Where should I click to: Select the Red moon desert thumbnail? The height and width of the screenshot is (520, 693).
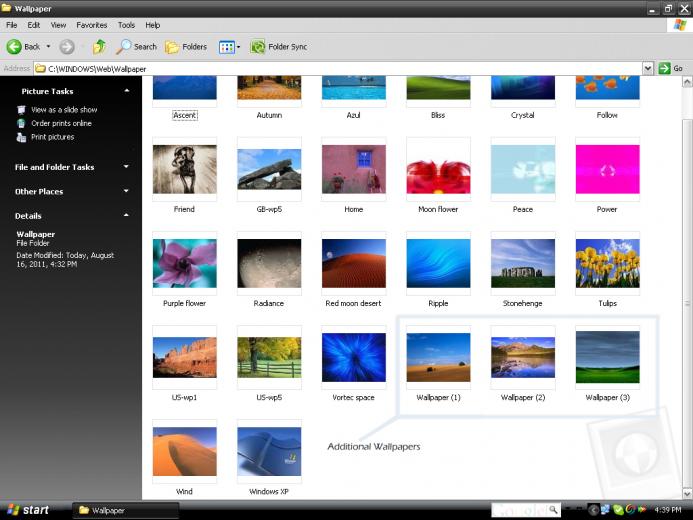coord(354,263)
